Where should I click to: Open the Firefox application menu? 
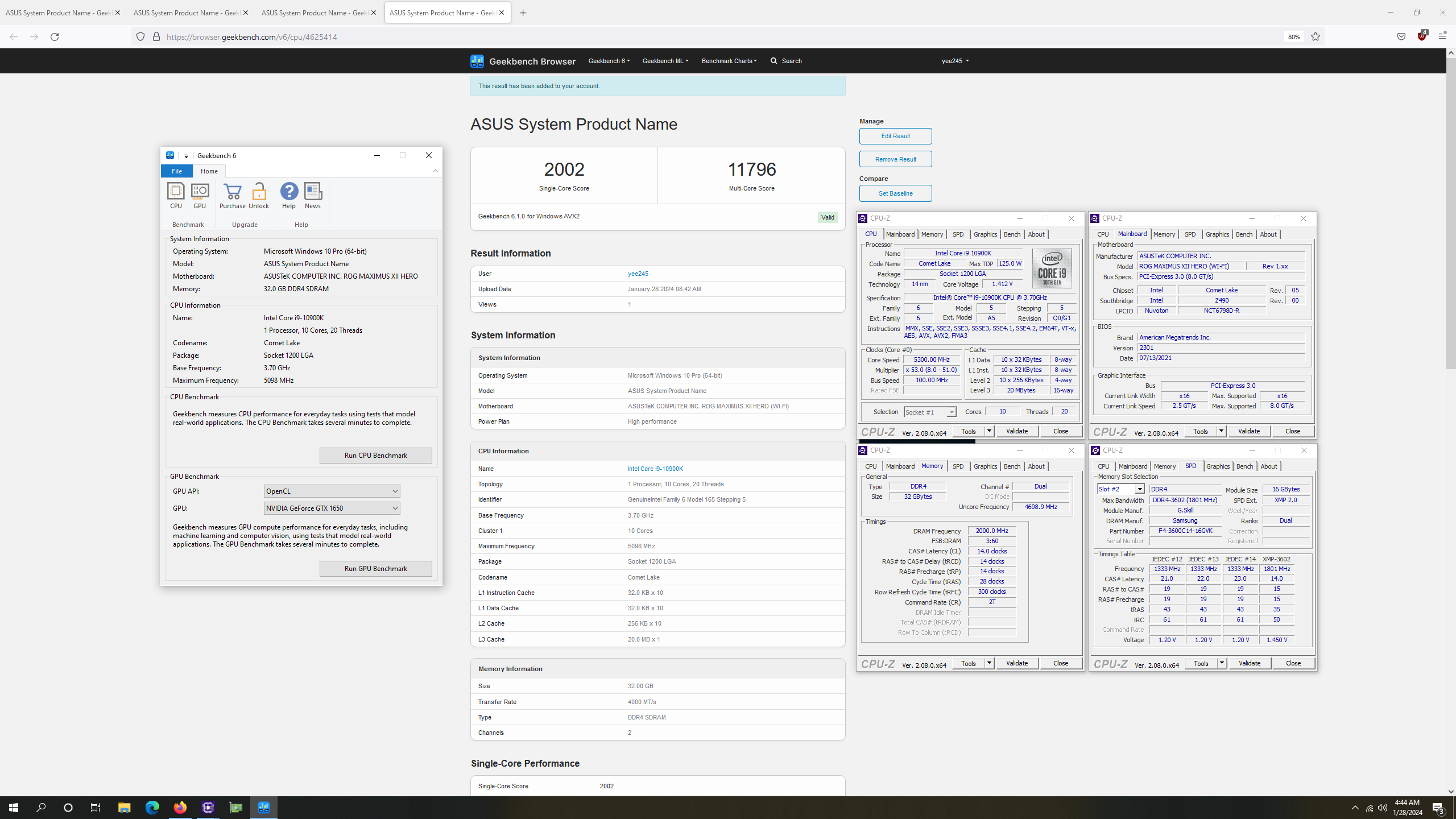click(1442, 37)
